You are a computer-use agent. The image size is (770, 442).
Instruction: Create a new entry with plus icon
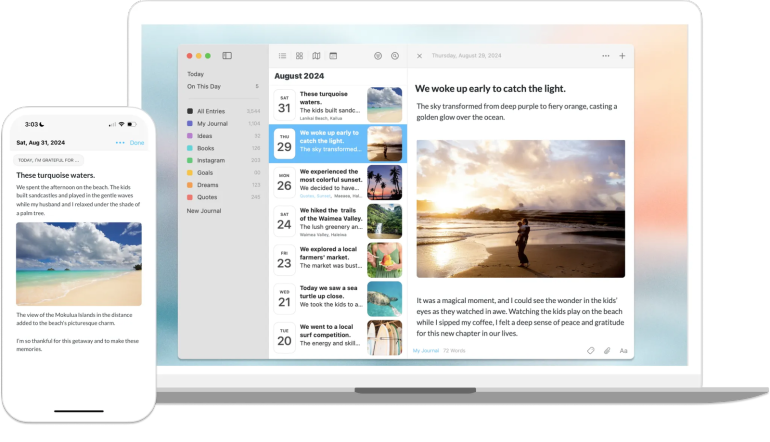click(622, 56)
